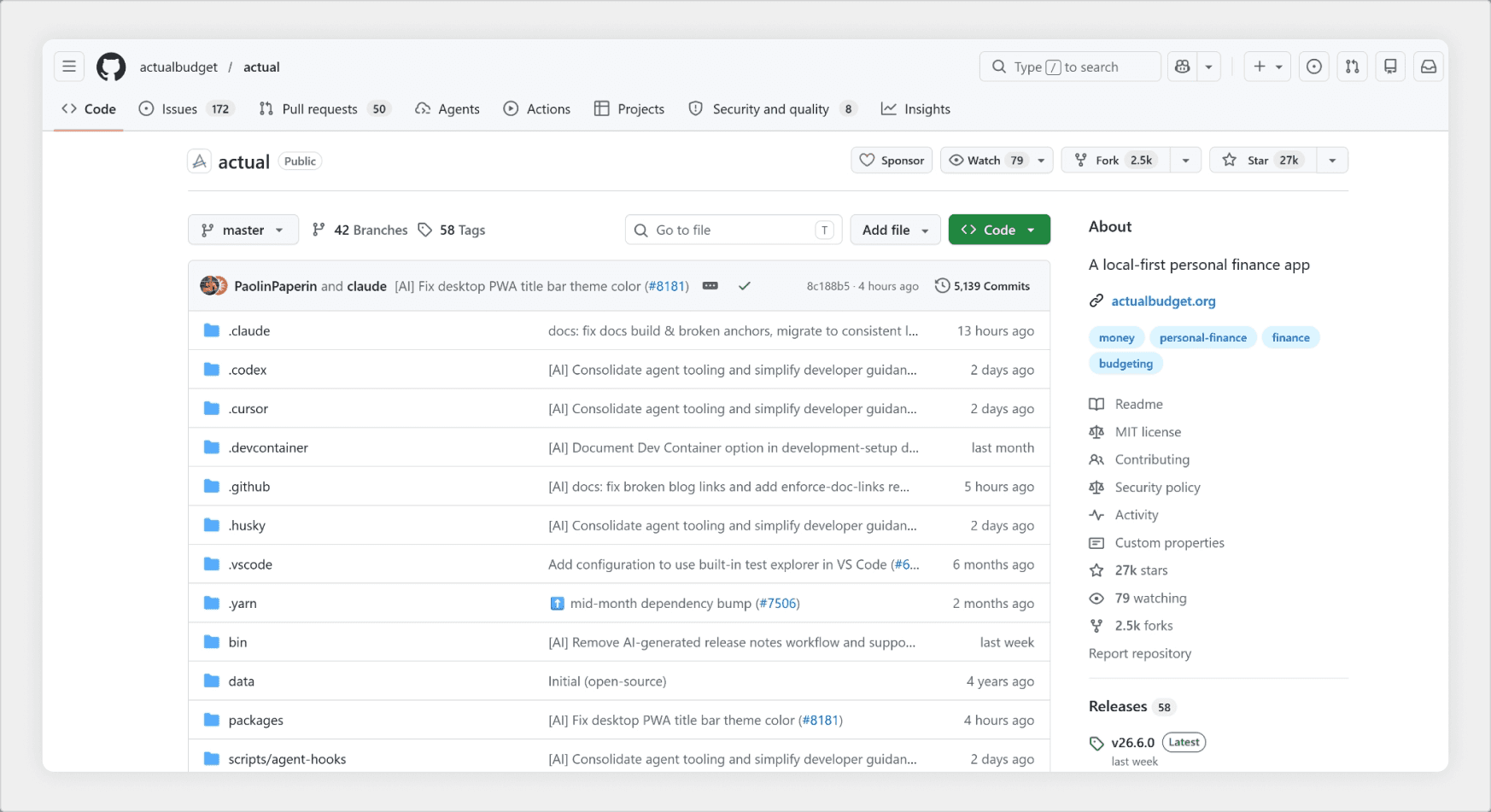Click the Sponsor button

[x=892, y=161]
